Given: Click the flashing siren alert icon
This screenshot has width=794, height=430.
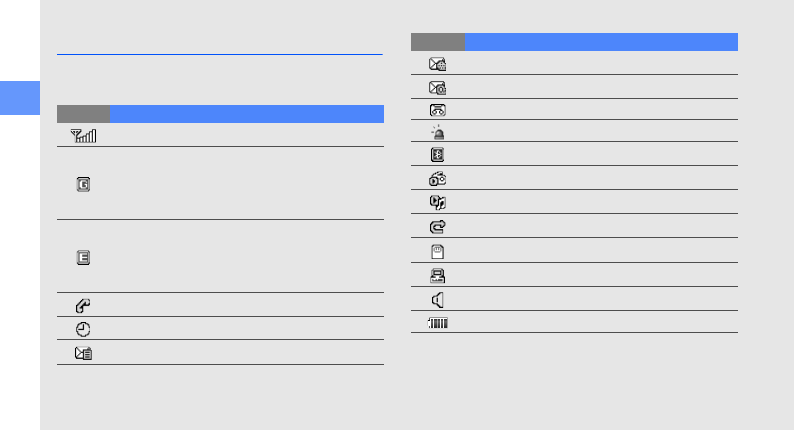Looking at the screenshot, I should [x=437, y=132].
